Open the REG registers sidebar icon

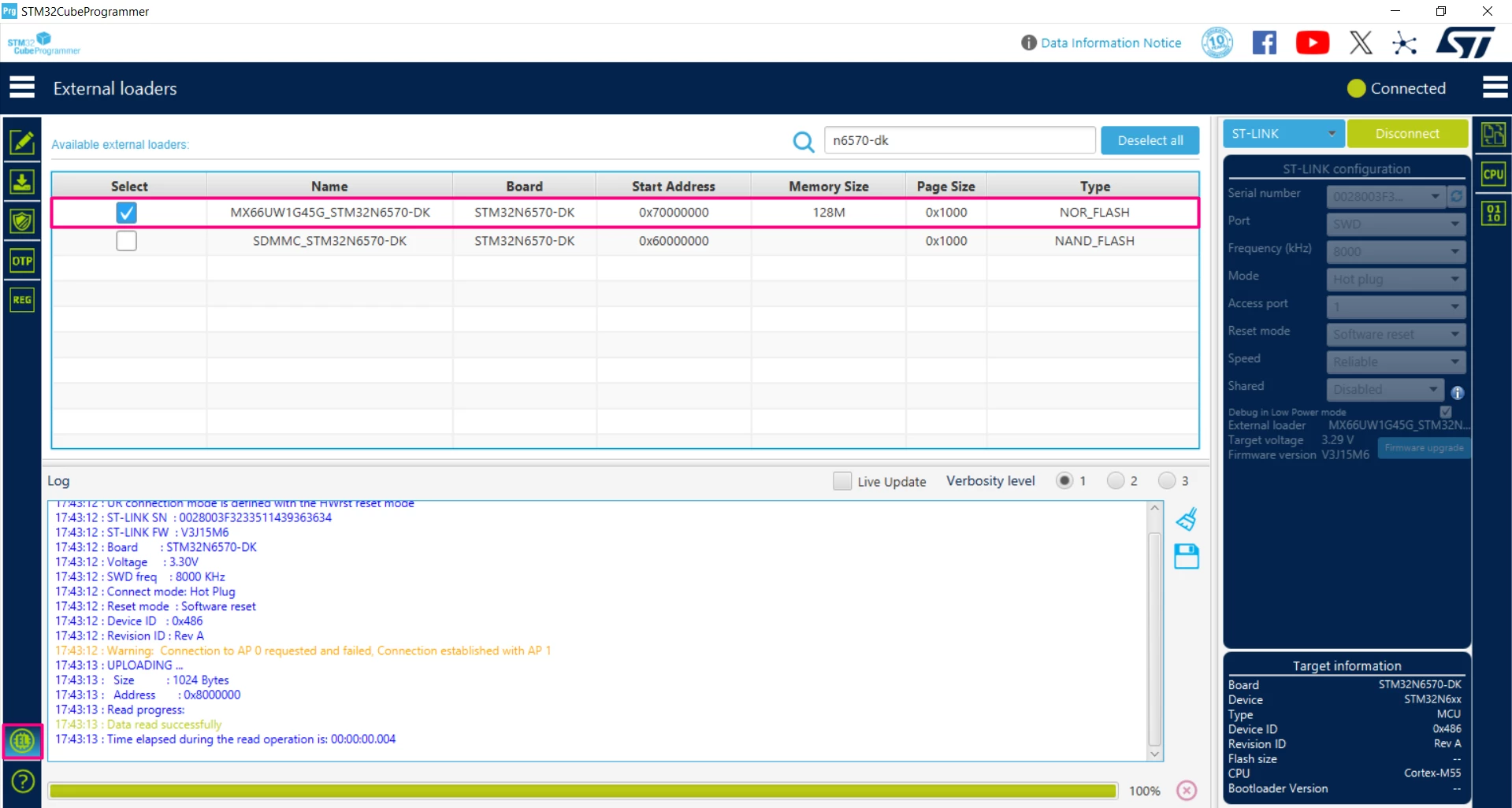point(22,300)
